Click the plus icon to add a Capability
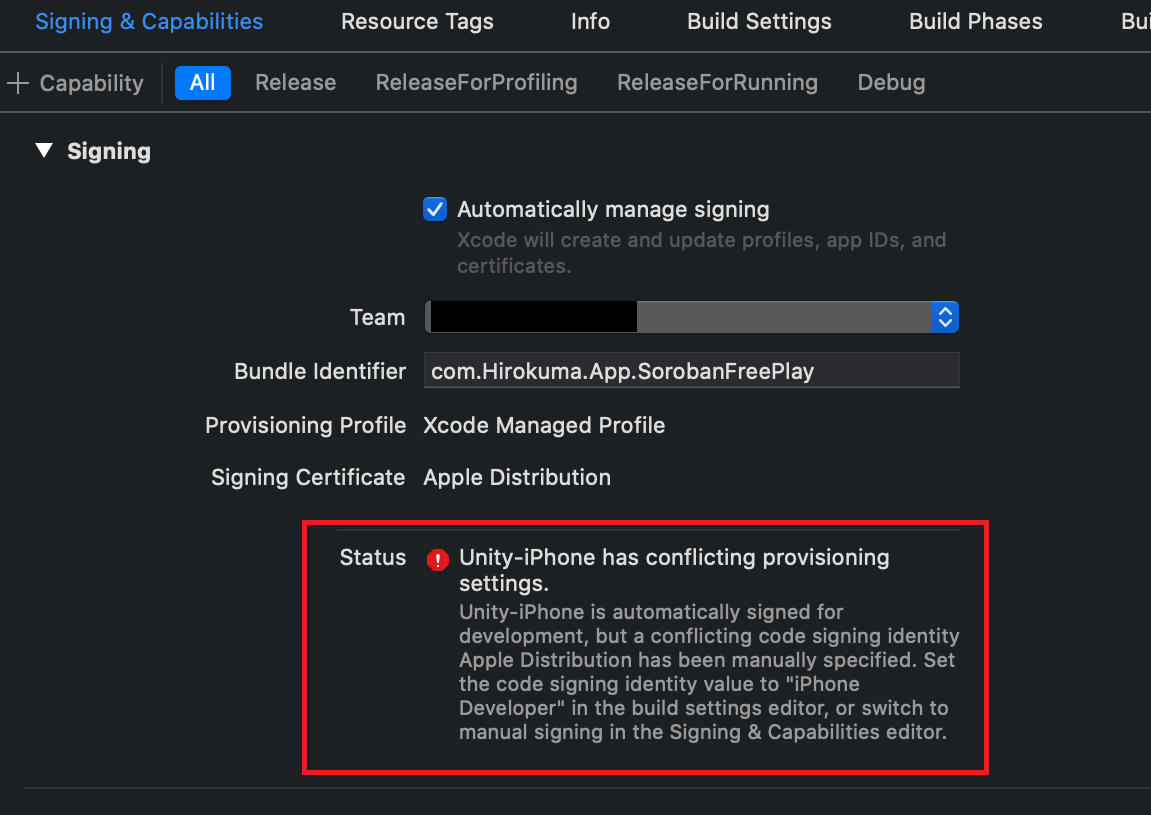This screenshot has height=815, width=1151. click(x=18, y=83)
